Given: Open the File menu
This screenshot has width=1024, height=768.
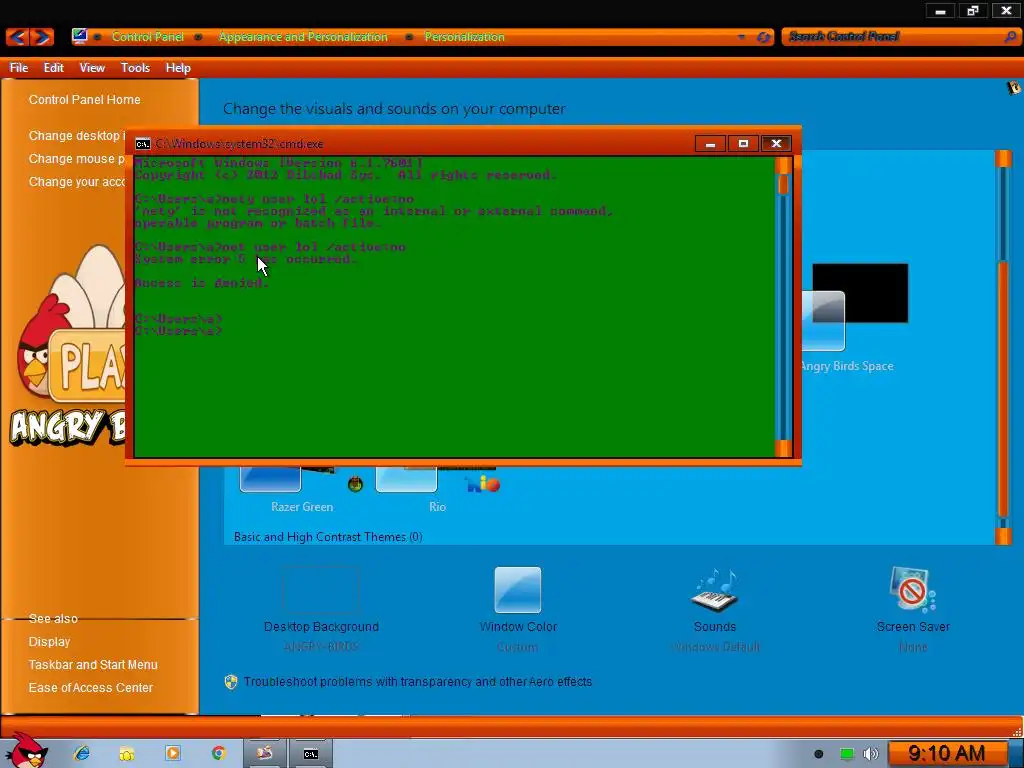Looking at the screenshot, I should click(18, 68).
